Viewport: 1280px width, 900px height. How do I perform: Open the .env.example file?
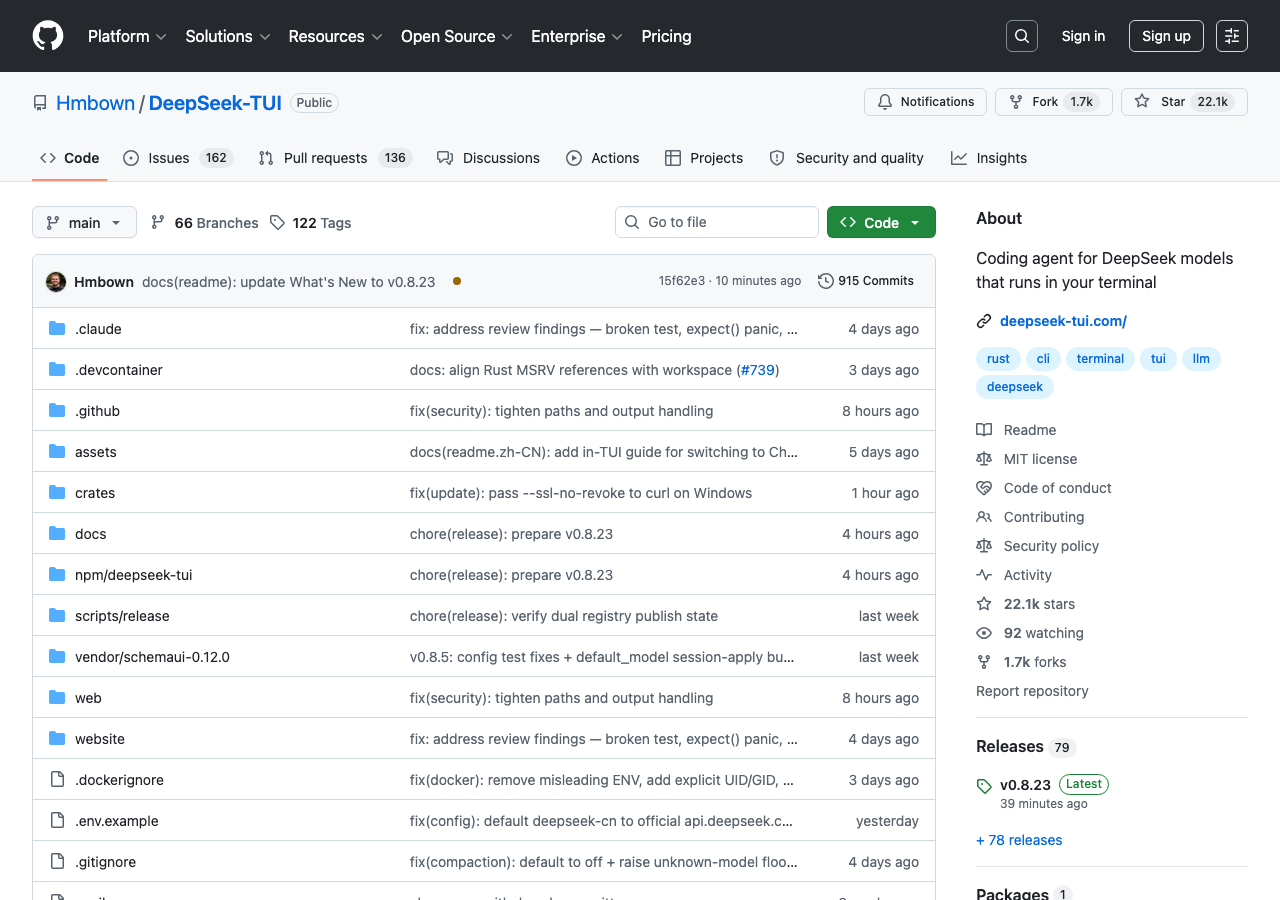coord(116,821)
